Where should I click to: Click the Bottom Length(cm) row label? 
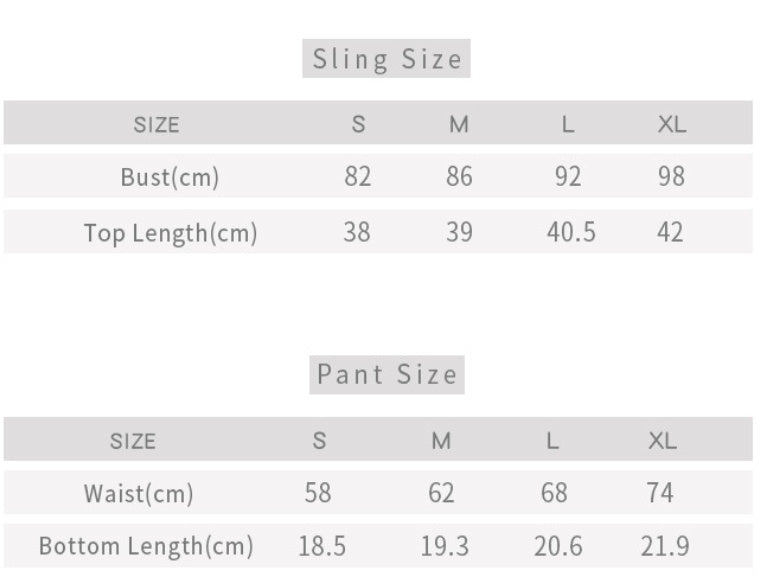146,547
